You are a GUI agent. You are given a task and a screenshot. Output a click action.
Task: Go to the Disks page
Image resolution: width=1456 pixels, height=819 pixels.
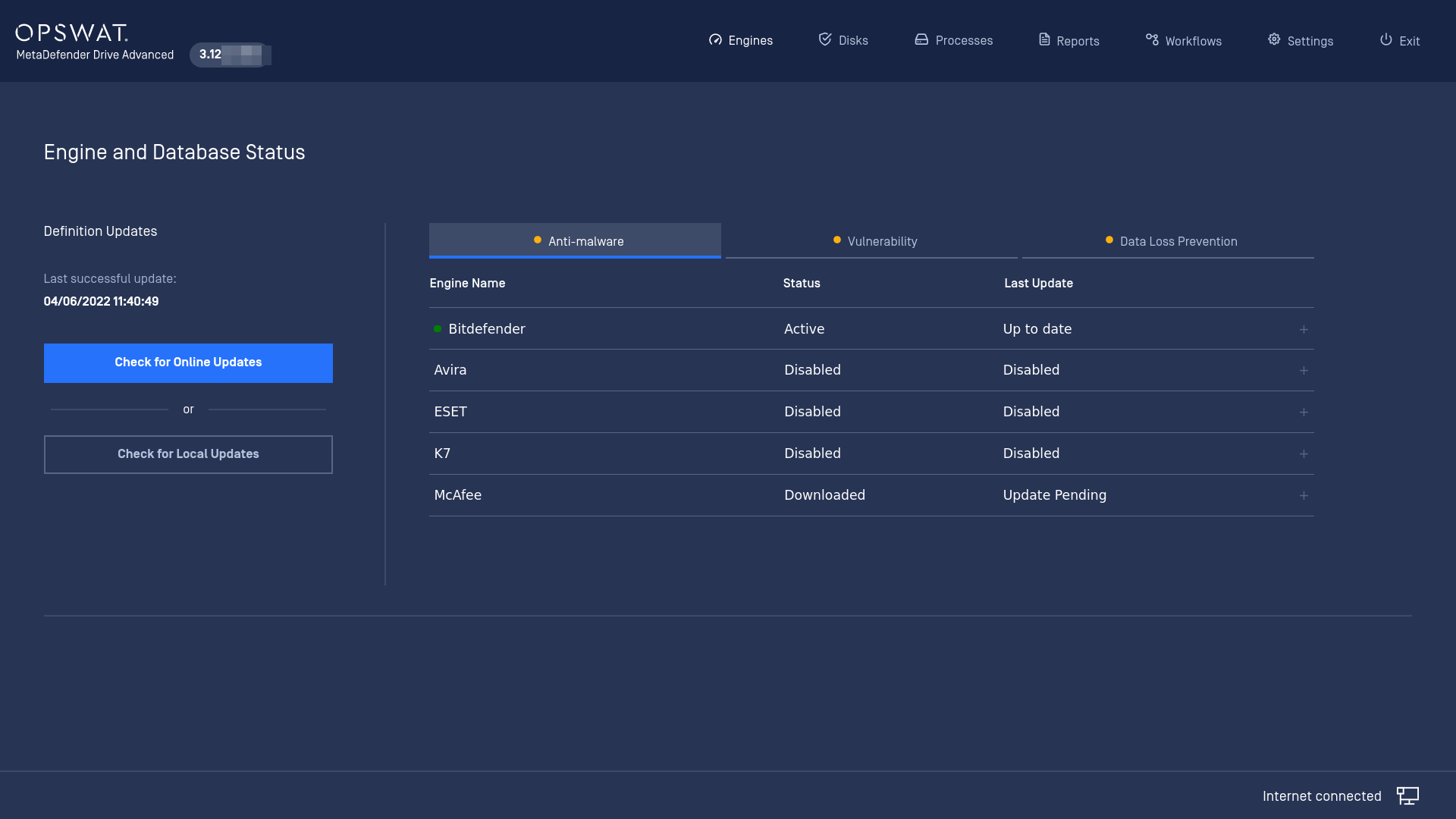pyautogui.click(x=853, y=41)
